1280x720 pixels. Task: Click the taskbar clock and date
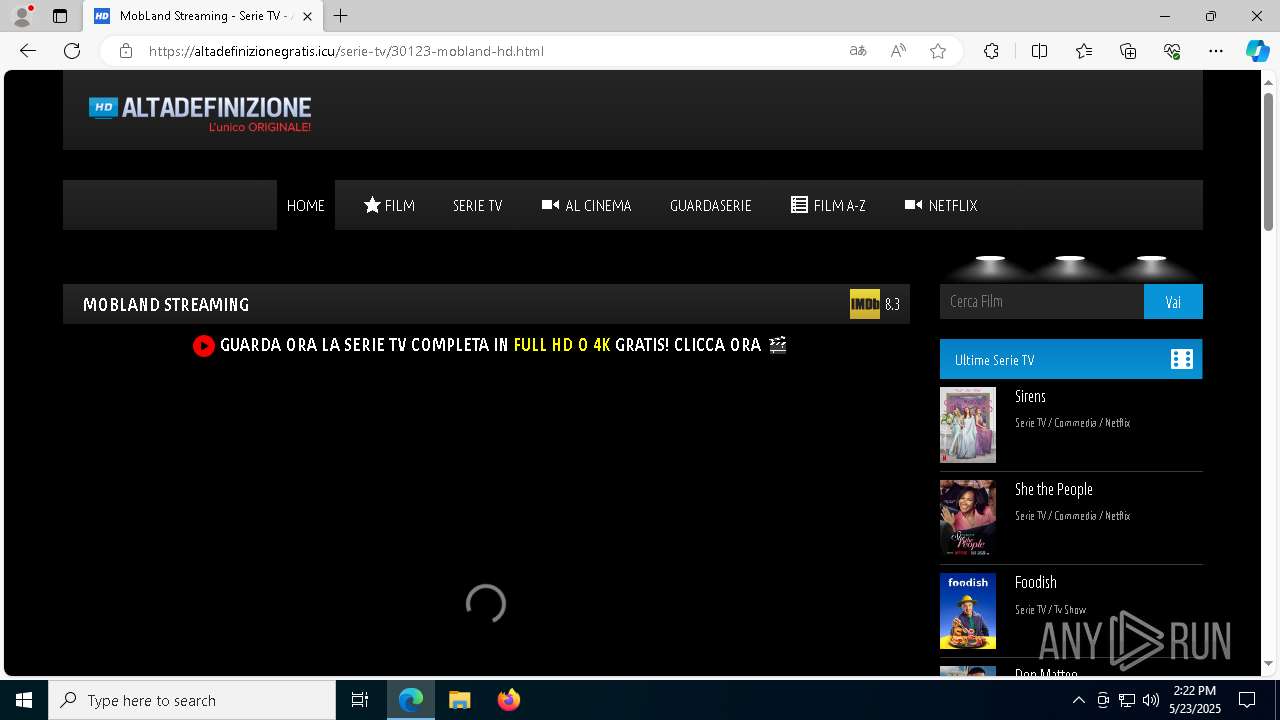point(1195,700)
